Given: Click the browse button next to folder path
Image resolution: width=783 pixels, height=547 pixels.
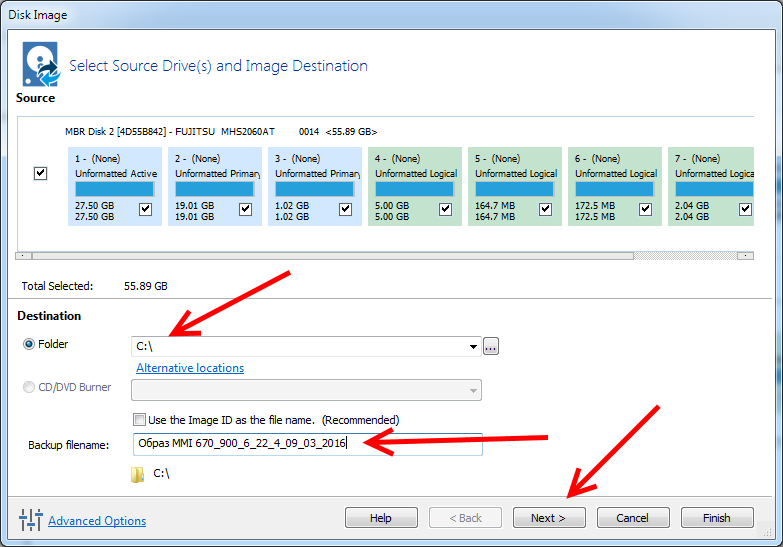Looking at the screenshot, I should tap(490, 346).
